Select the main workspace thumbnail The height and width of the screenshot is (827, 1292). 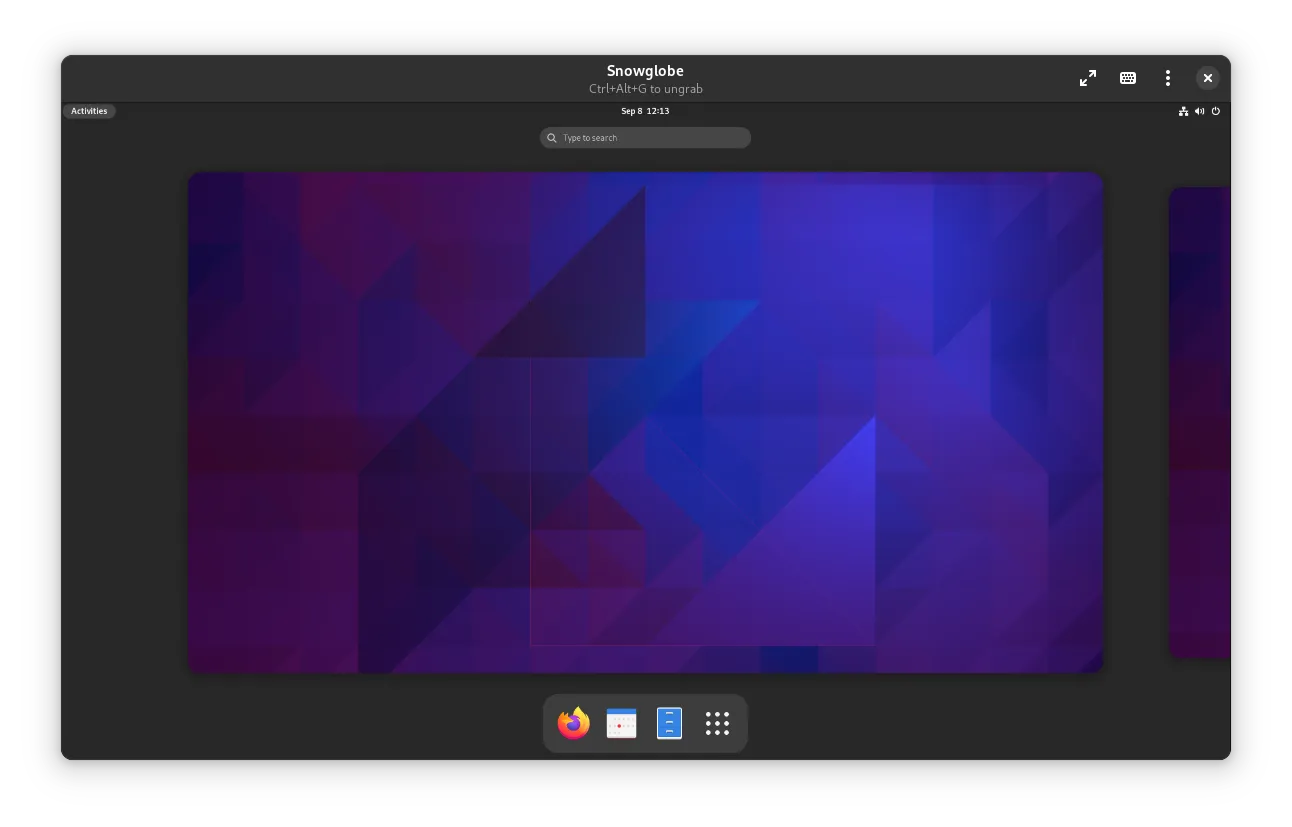(645, 422)
